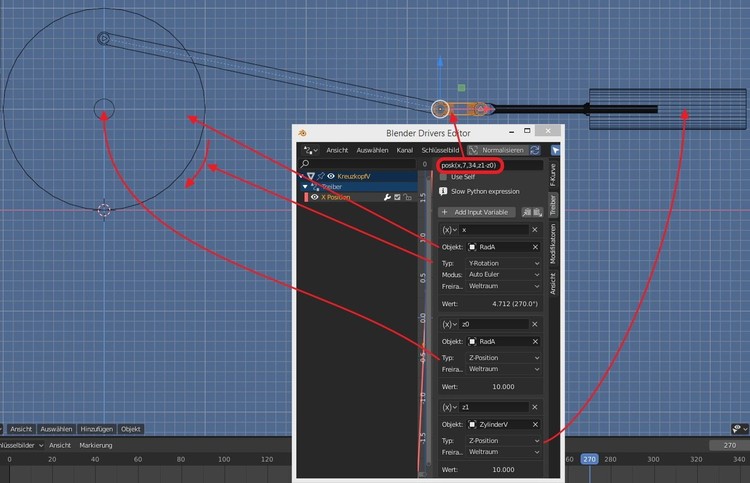Switch to the Modifikatoren sidebar tab
This screenshot has width=750, height=483.
[553, 244]
